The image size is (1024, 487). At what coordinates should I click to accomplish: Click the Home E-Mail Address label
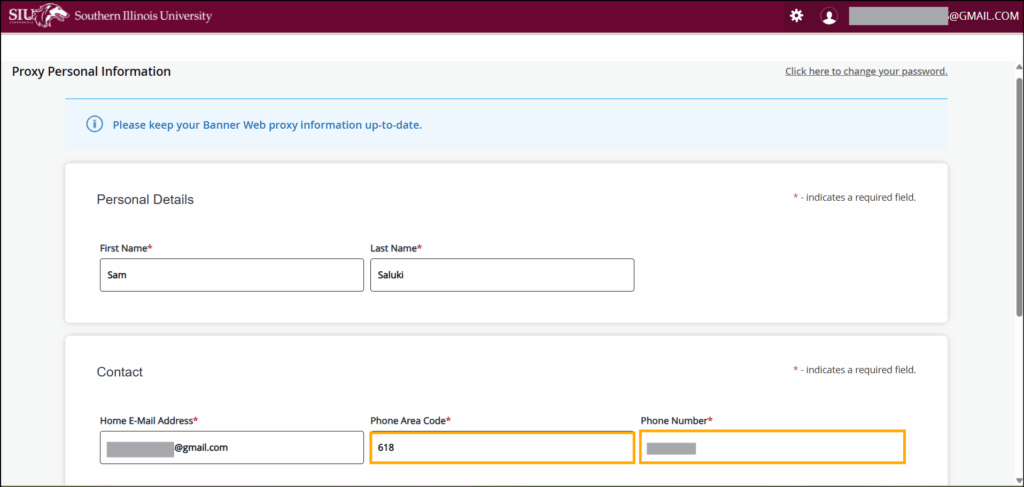pos(148,421)
